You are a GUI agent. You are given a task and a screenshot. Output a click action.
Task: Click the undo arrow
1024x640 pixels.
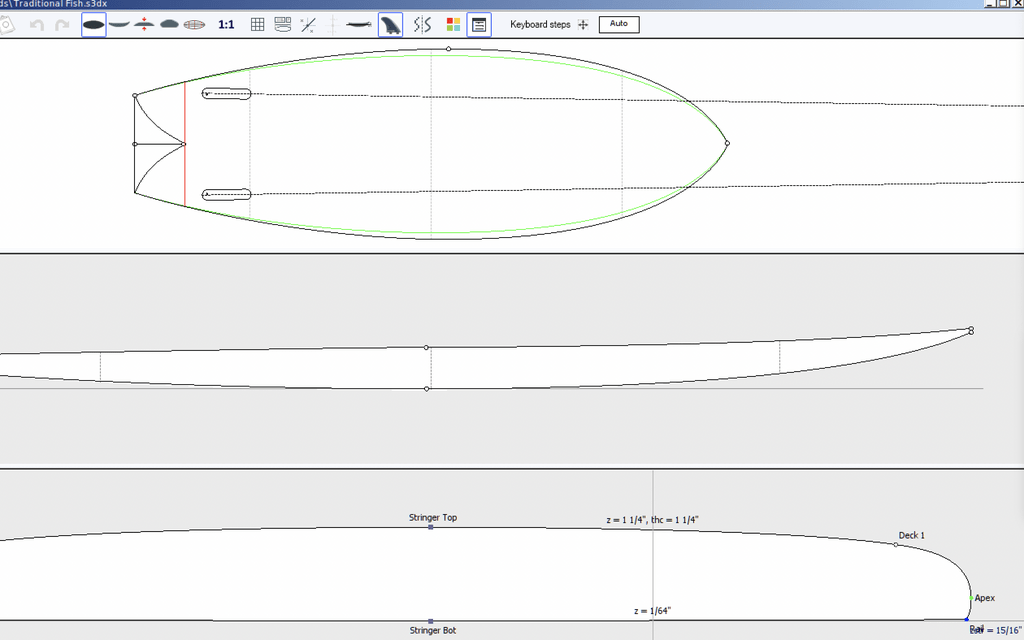click(x=37, y=24)
